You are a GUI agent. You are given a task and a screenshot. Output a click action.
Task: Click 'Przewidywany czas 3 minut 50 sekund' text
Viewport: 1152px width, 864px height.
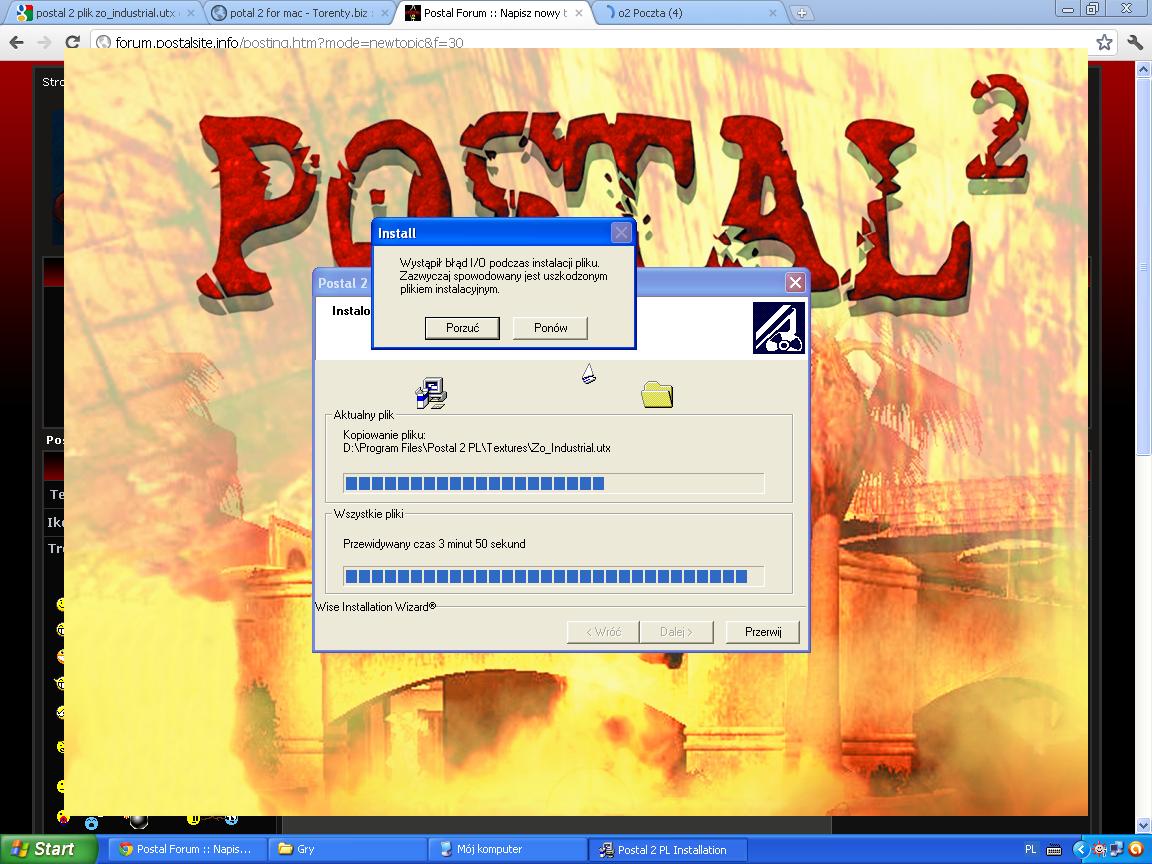(434, 544)
